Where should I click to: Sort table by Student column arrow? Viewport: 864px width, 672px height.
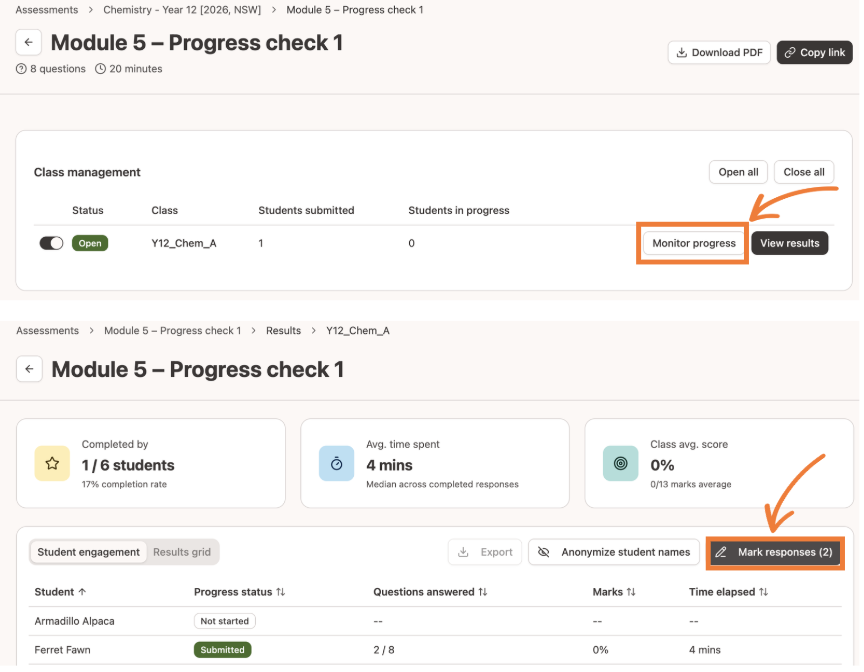(82, 592)
